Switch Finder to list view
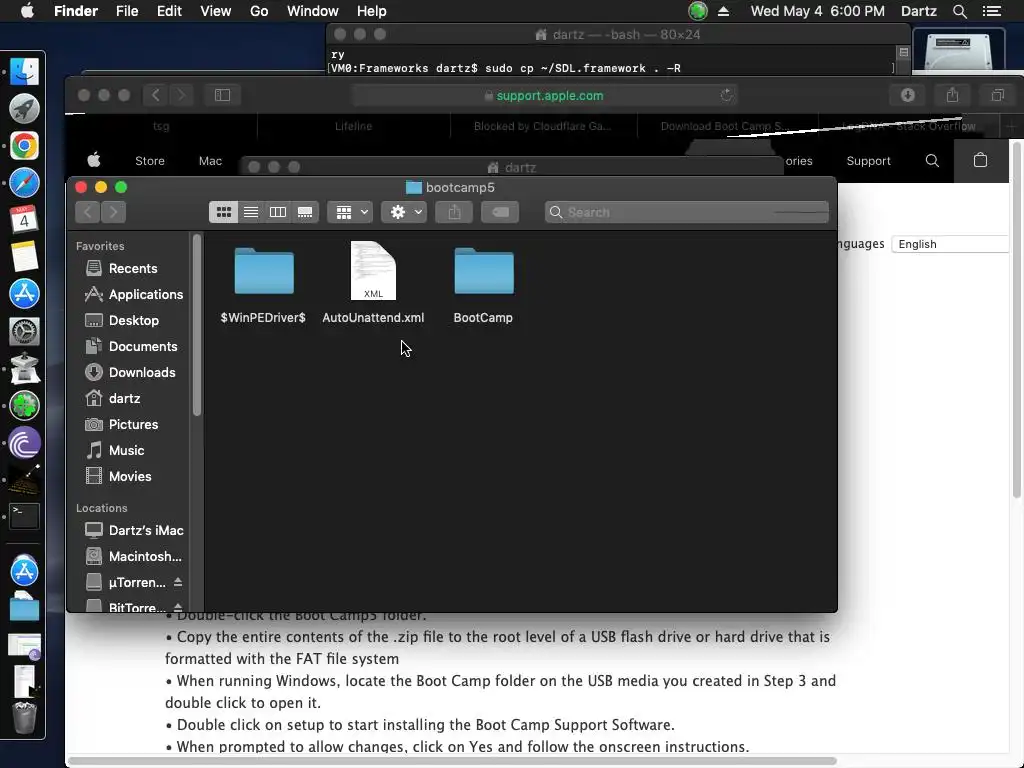The height and width of the screenshot is (768, 1024). tap(251, 212)
